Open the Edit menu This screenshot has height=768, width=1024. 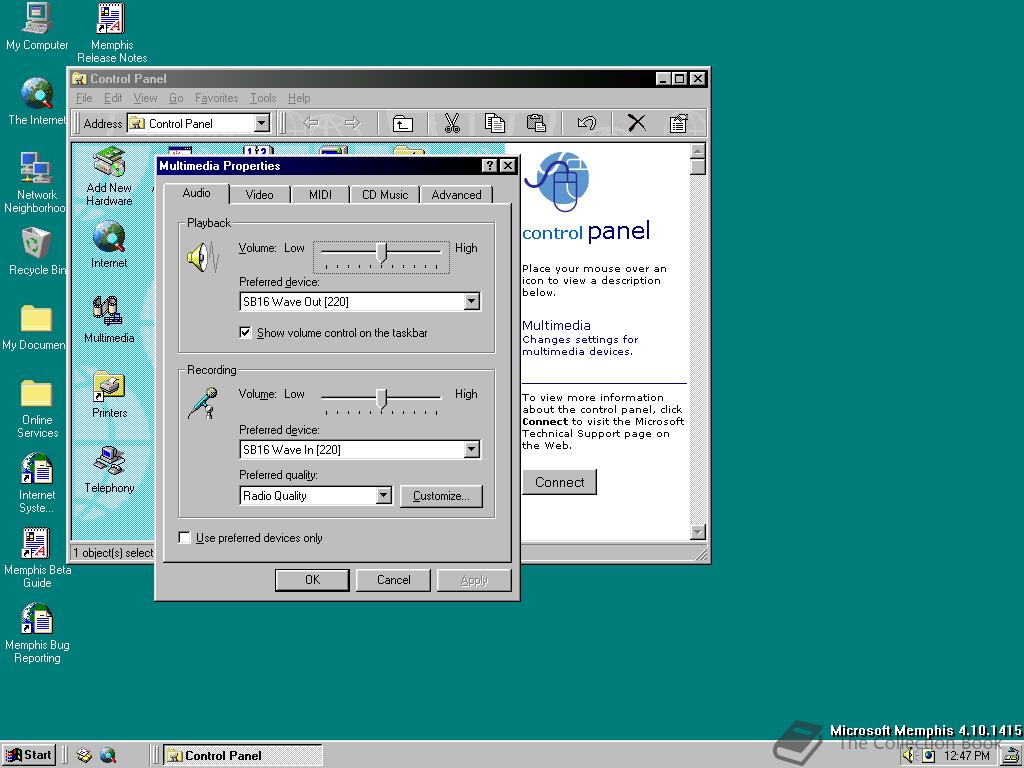pyautogui.click(x=113, y=98)
